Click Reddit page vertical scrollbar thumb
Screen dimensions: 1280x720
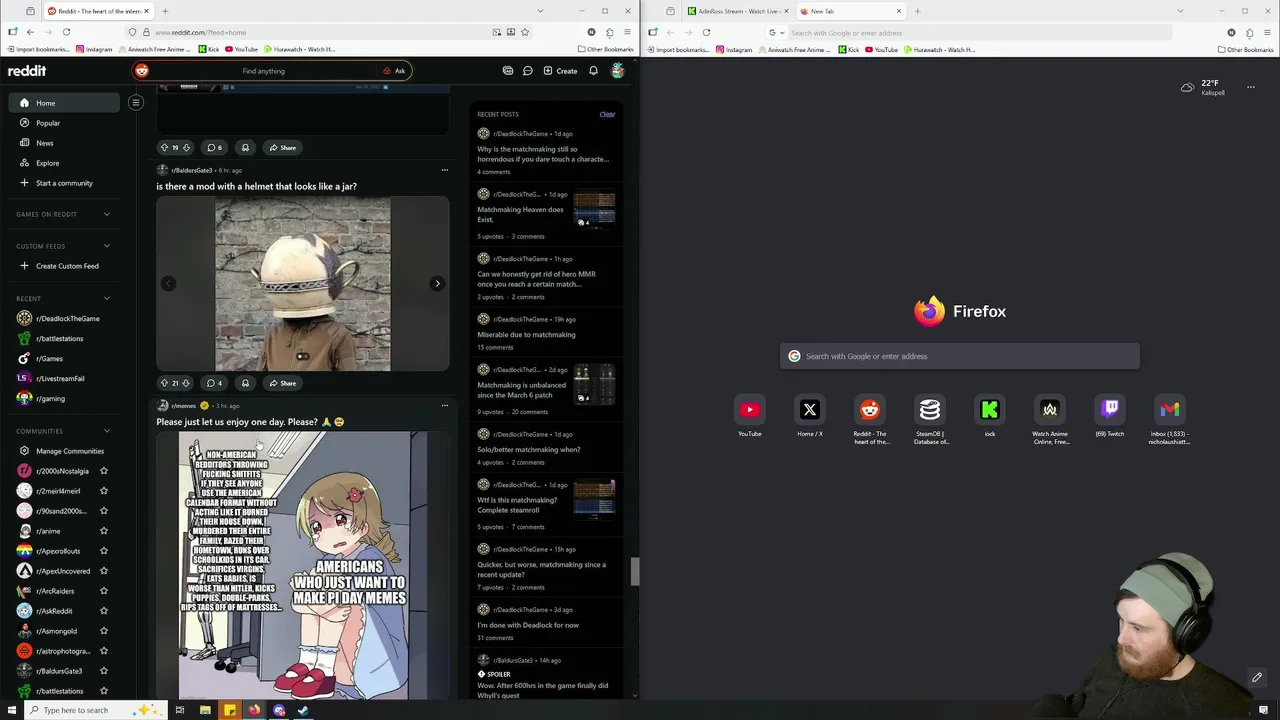(x=633, y=571)
